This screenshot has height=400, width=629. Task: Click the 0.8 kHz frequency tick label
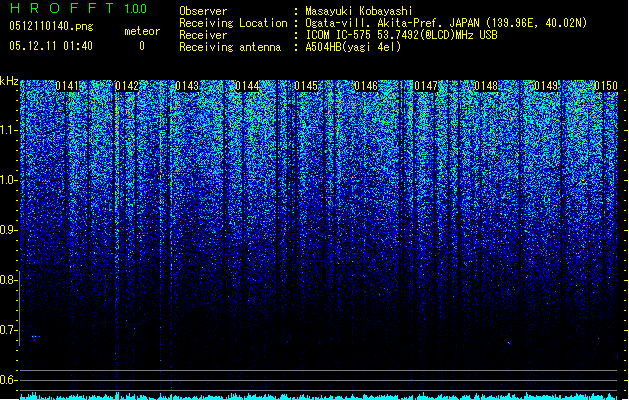tap(8, 280)
